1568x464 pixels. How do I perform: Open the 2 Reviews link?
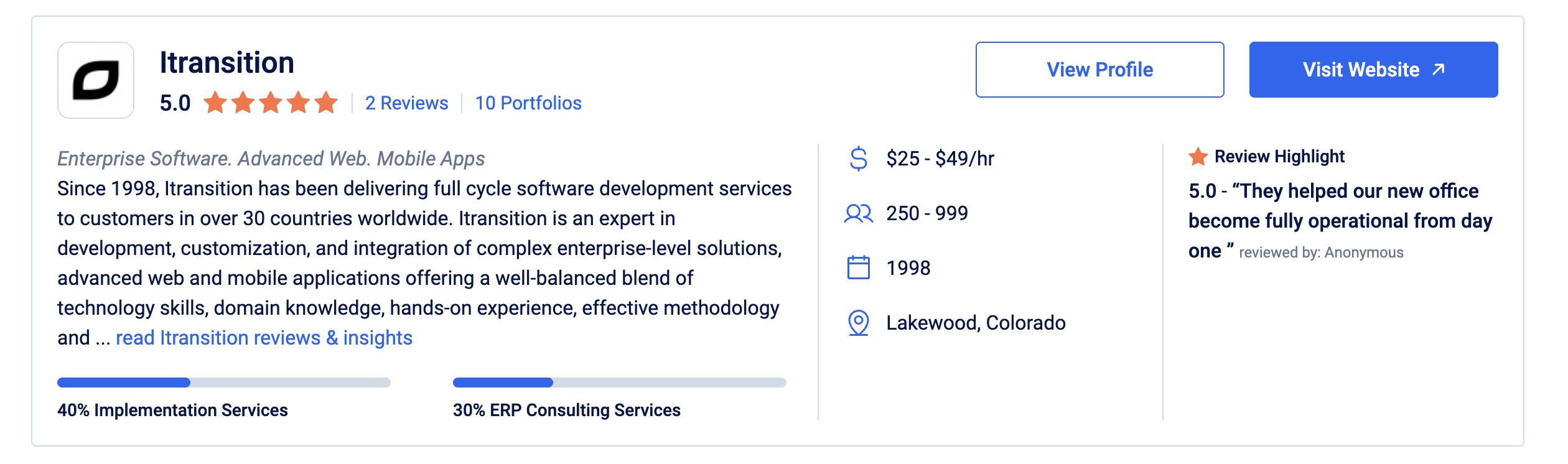406,103
